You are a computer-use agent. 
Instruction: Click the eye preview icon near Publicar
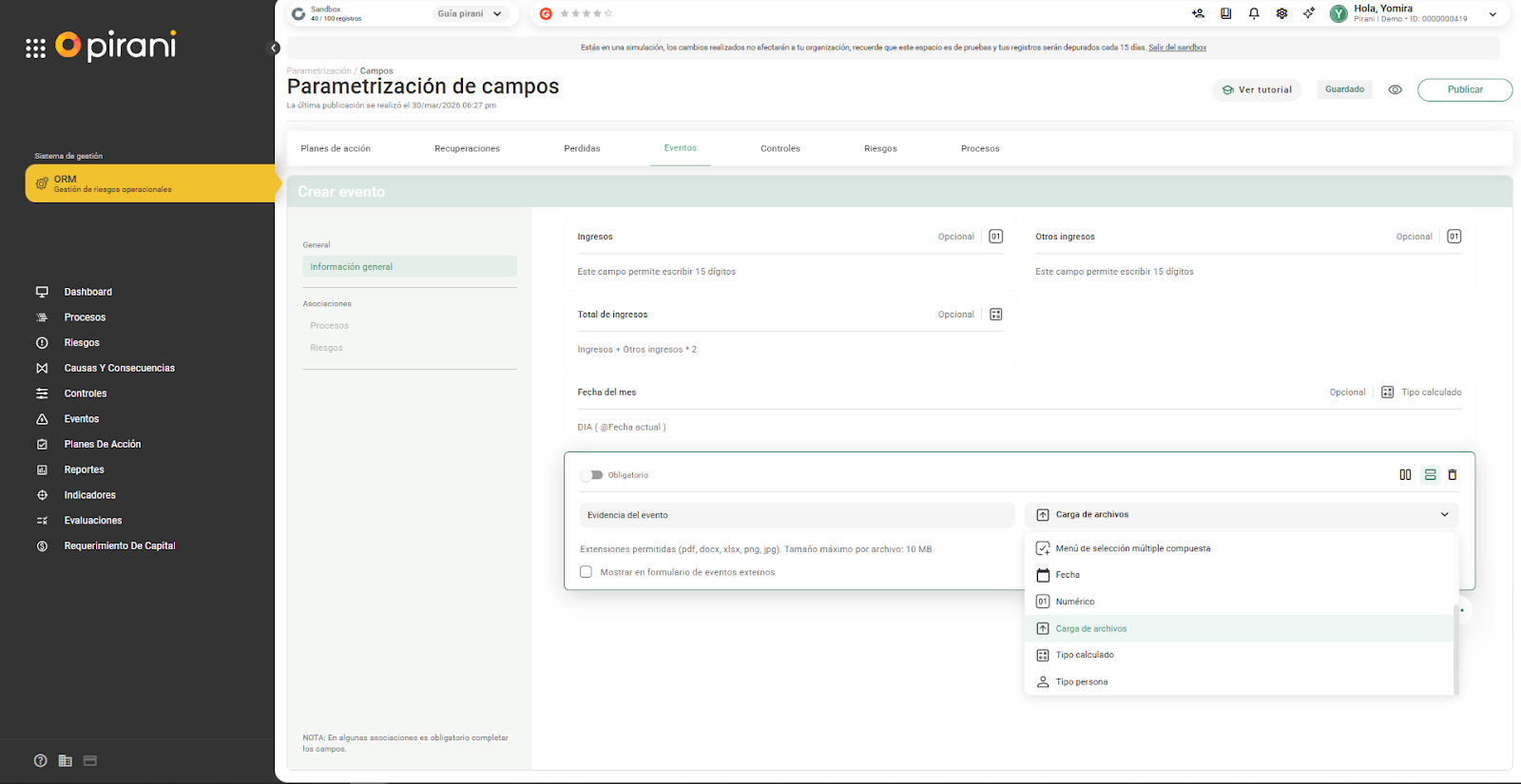(x=1395, y=89)
